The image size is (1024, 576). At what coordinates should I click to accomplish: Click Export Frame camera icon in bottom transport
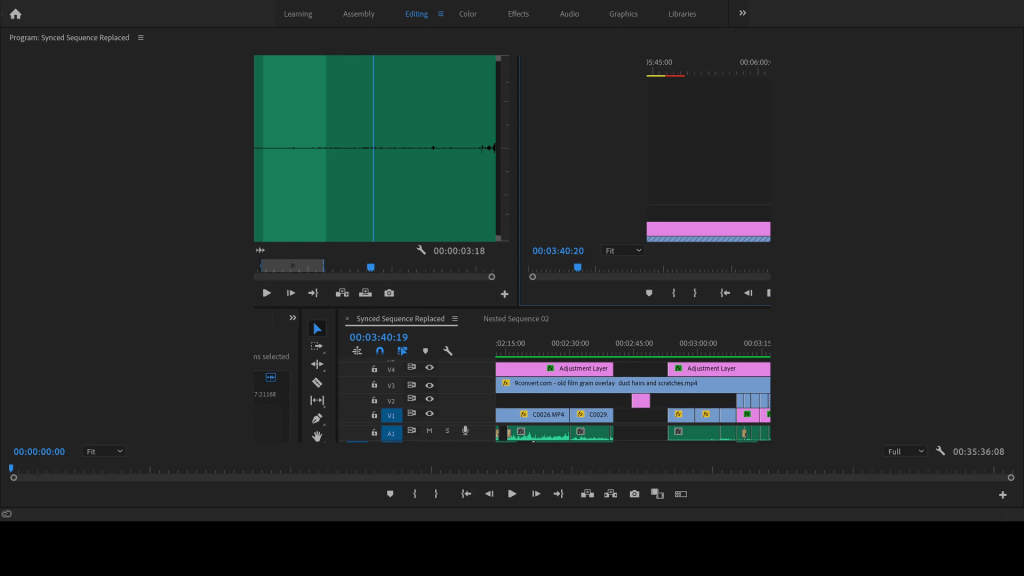point(634,494)
